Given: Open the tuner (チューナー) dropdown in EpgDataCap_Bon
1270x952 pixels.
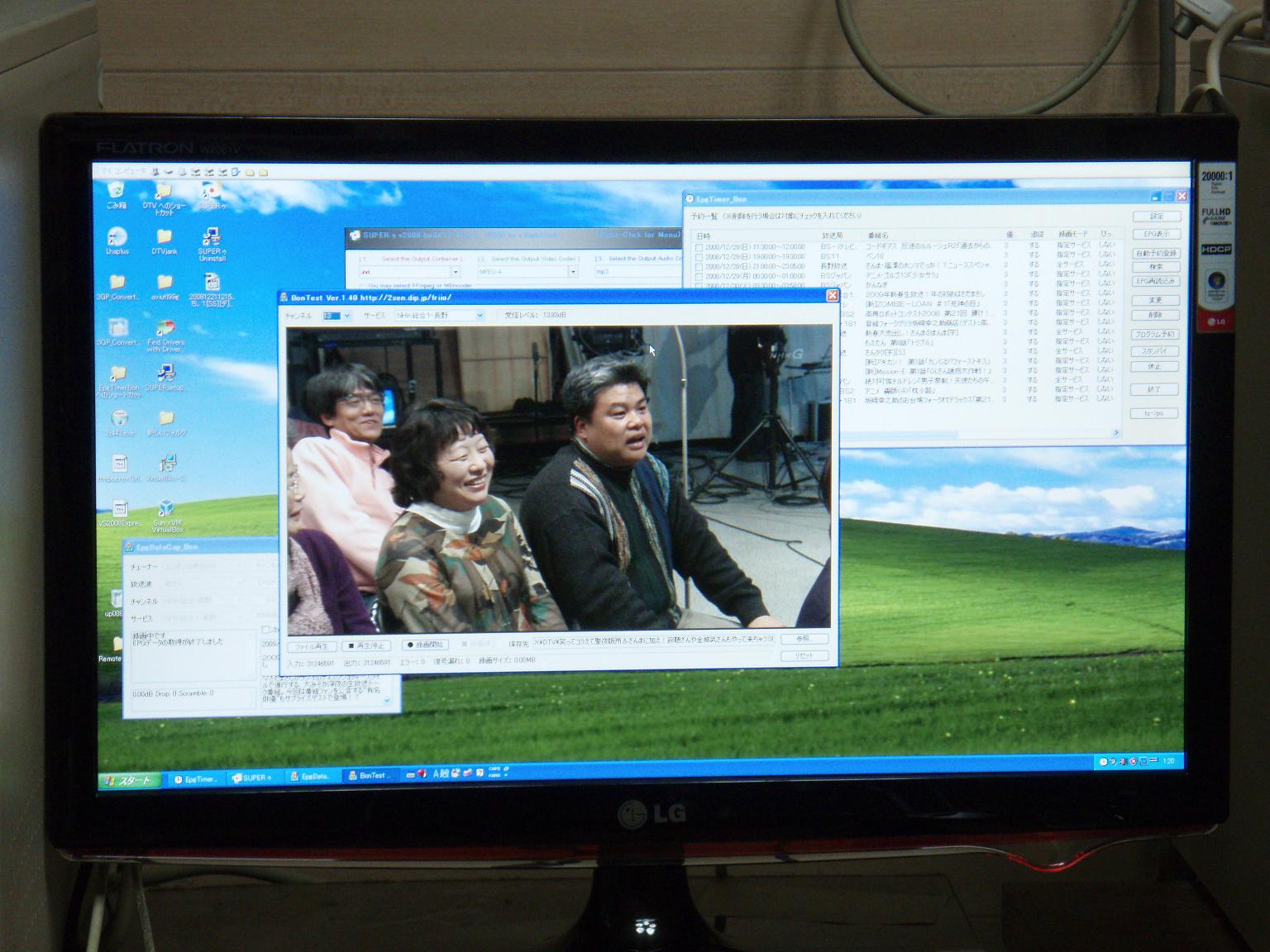Looking at the screenshot, I should 203,567.
